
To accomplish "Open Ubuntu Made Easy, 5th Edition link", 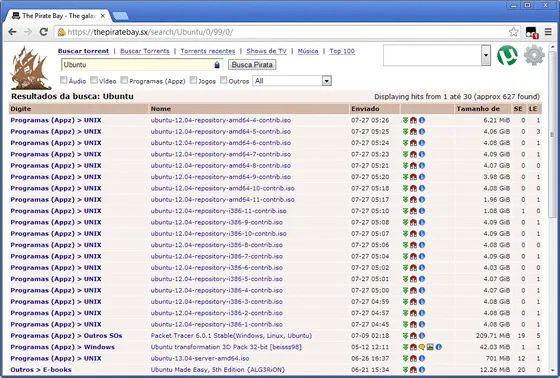I will coord(218,370).
